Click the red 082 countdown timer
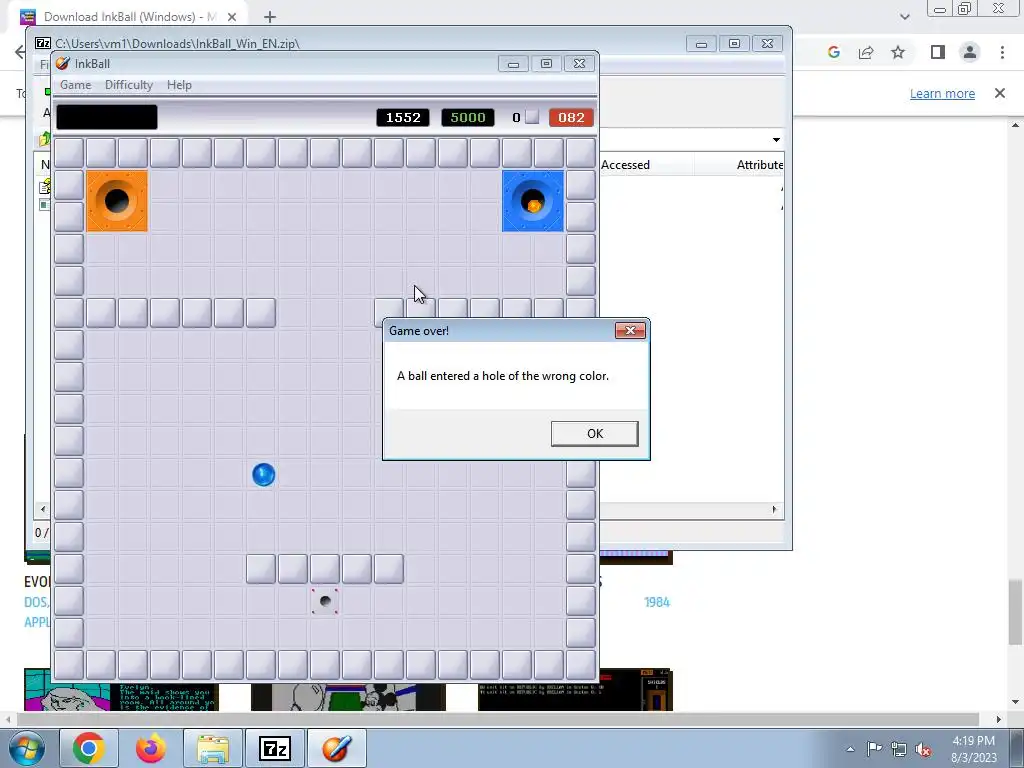Viewport: 1024px width, 768px height. click(571, 118)
